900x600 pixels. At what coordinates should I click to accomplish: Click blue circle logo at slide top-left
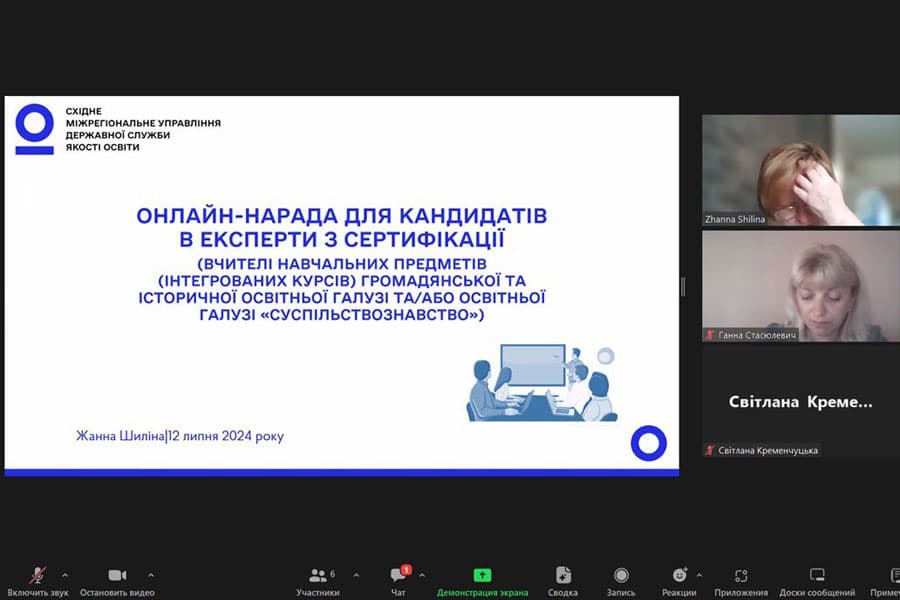coord(34,129)
